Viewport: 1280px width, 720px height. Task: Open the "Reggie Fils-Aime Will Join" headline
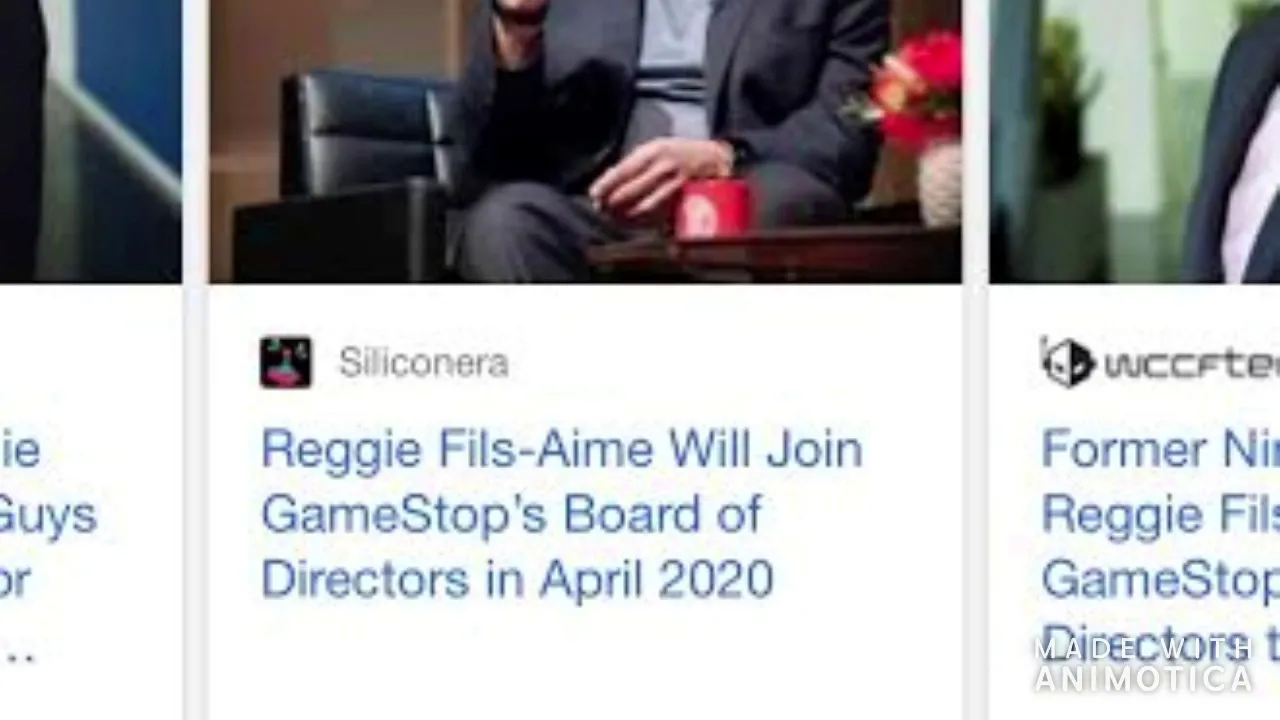[x=561, y=449]
